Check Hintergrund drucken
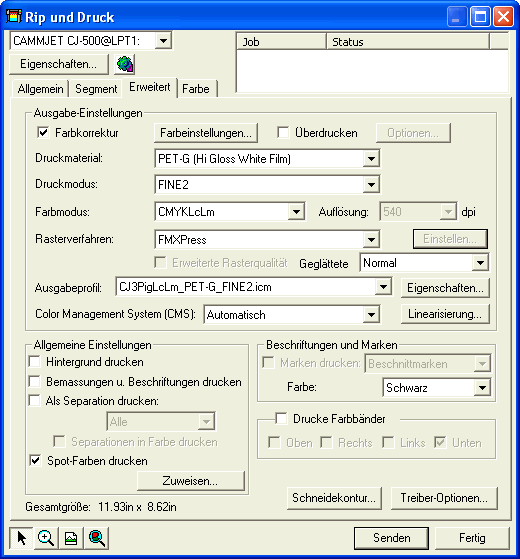 click(35, 361)
